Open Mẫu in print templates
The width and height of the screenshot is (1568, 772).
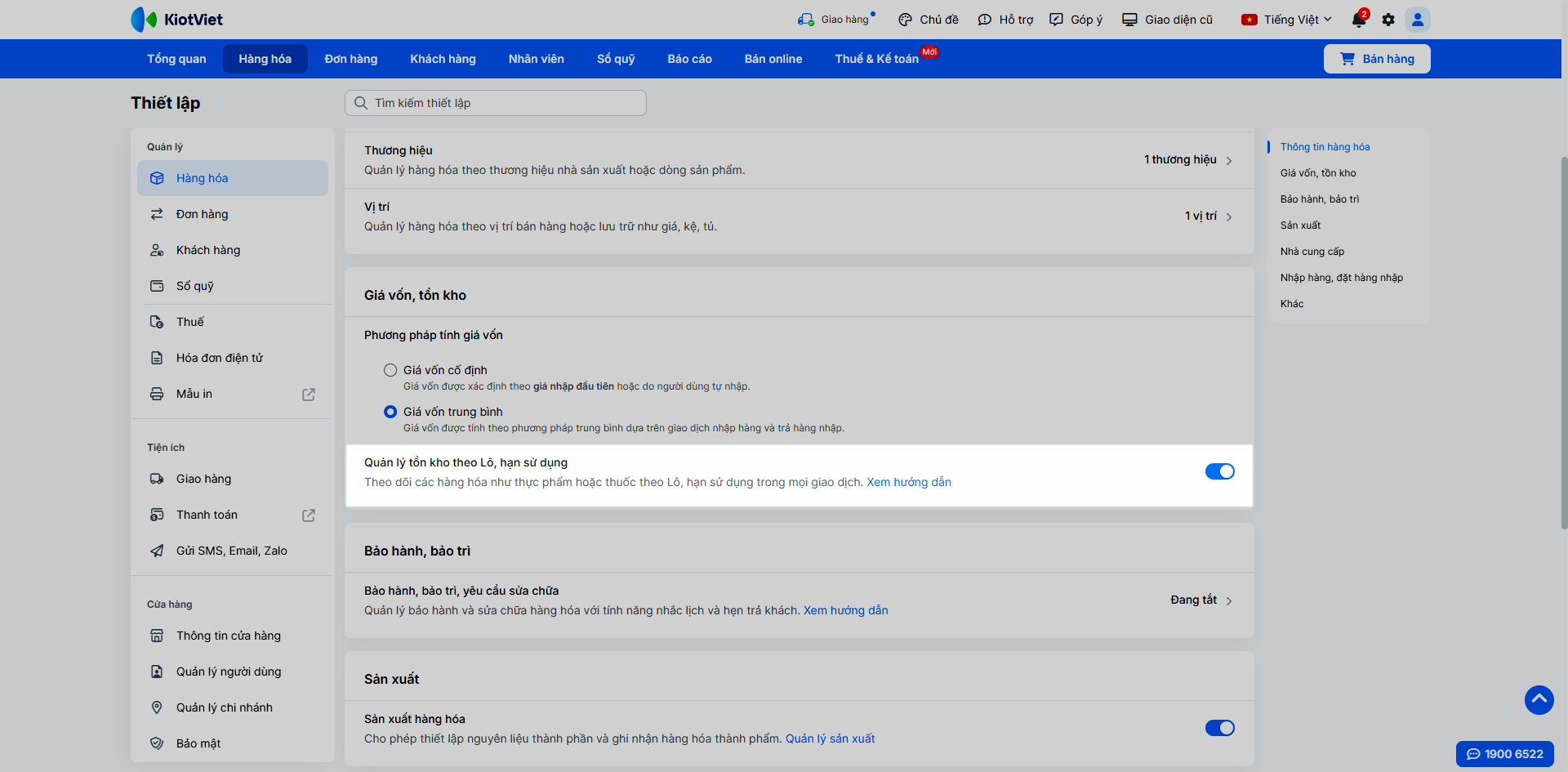pyautogui.click(x=233, y=394)
